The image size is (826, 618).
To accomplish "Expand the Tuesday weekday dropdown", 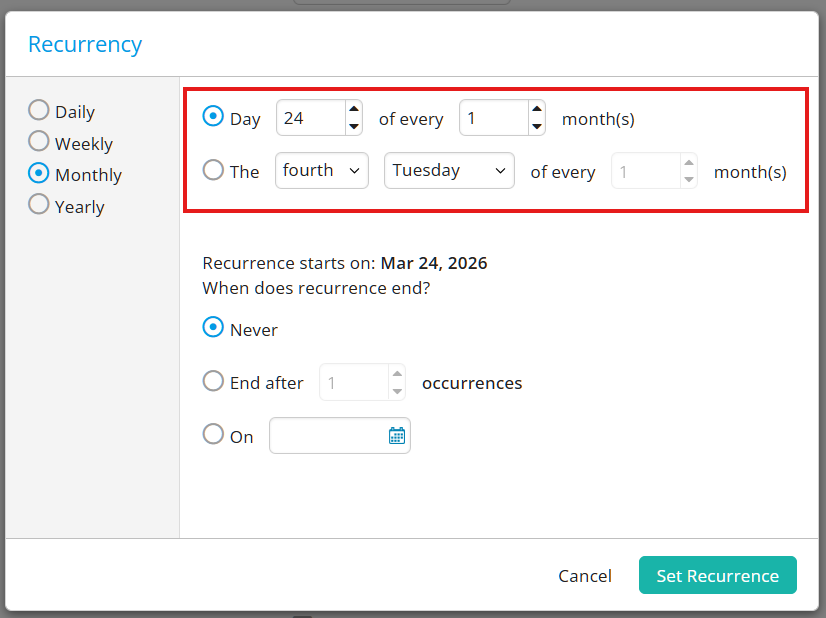I will click(449, 171).
